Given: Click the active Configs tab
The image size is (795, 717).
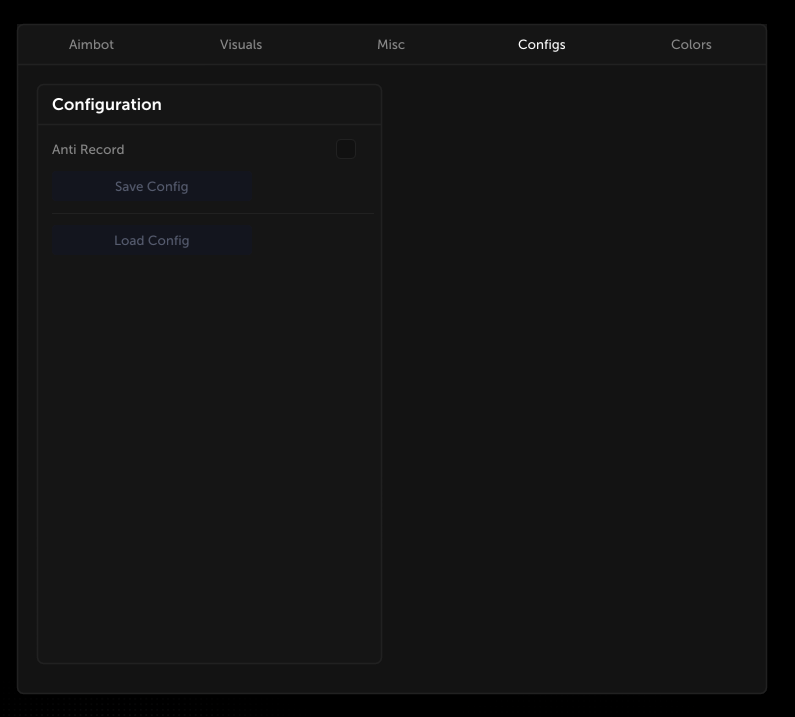Looking at the screenshot, I should (541, 45).
